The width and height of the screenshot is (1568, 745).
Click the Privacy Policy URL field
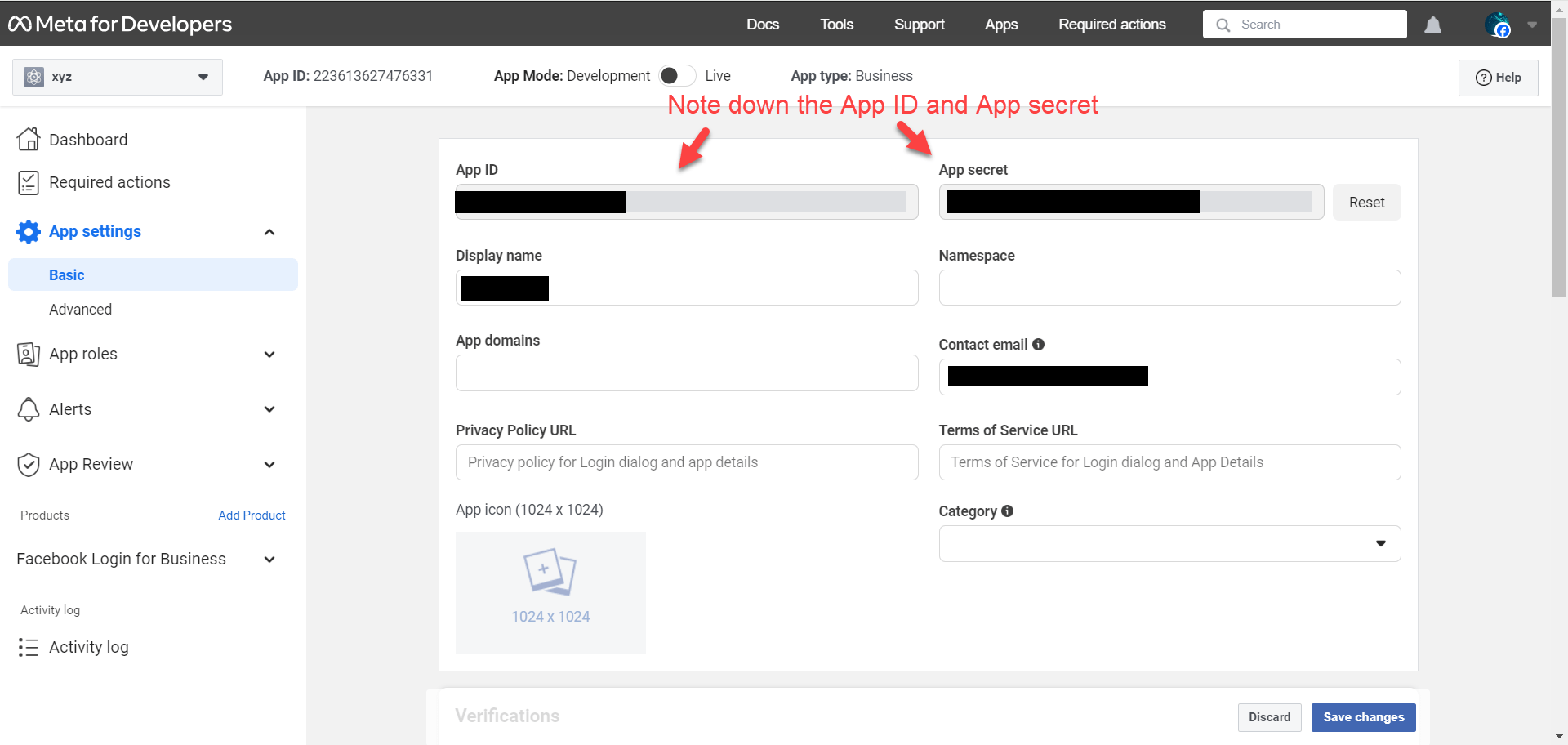click(686, 462)
